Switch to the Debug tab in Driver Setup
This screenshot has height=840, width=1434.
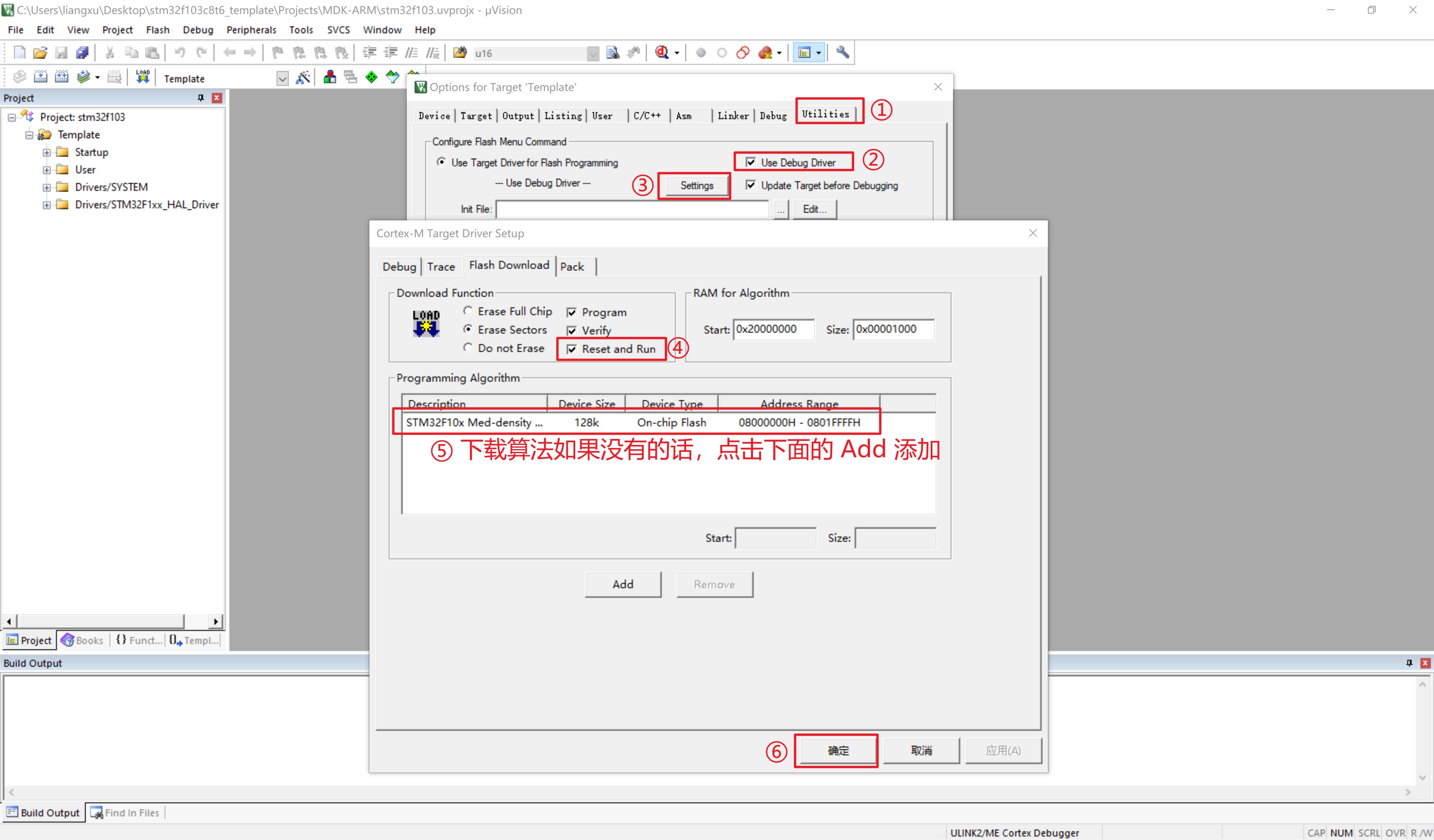(399, 267)
